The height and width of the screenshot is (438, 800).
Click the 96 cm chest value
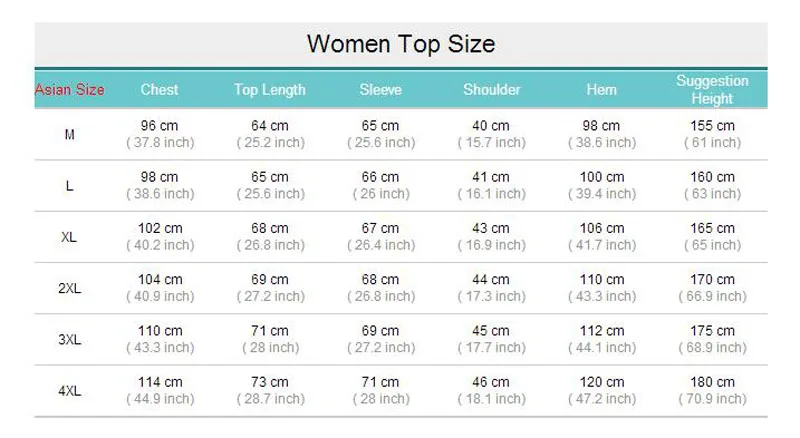click(x=159, y=126)
